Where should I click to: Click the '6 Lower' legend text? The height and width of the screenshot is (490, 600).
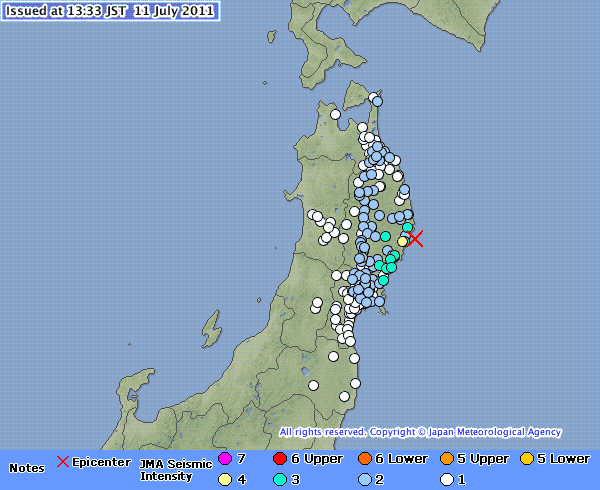point(400,459)
